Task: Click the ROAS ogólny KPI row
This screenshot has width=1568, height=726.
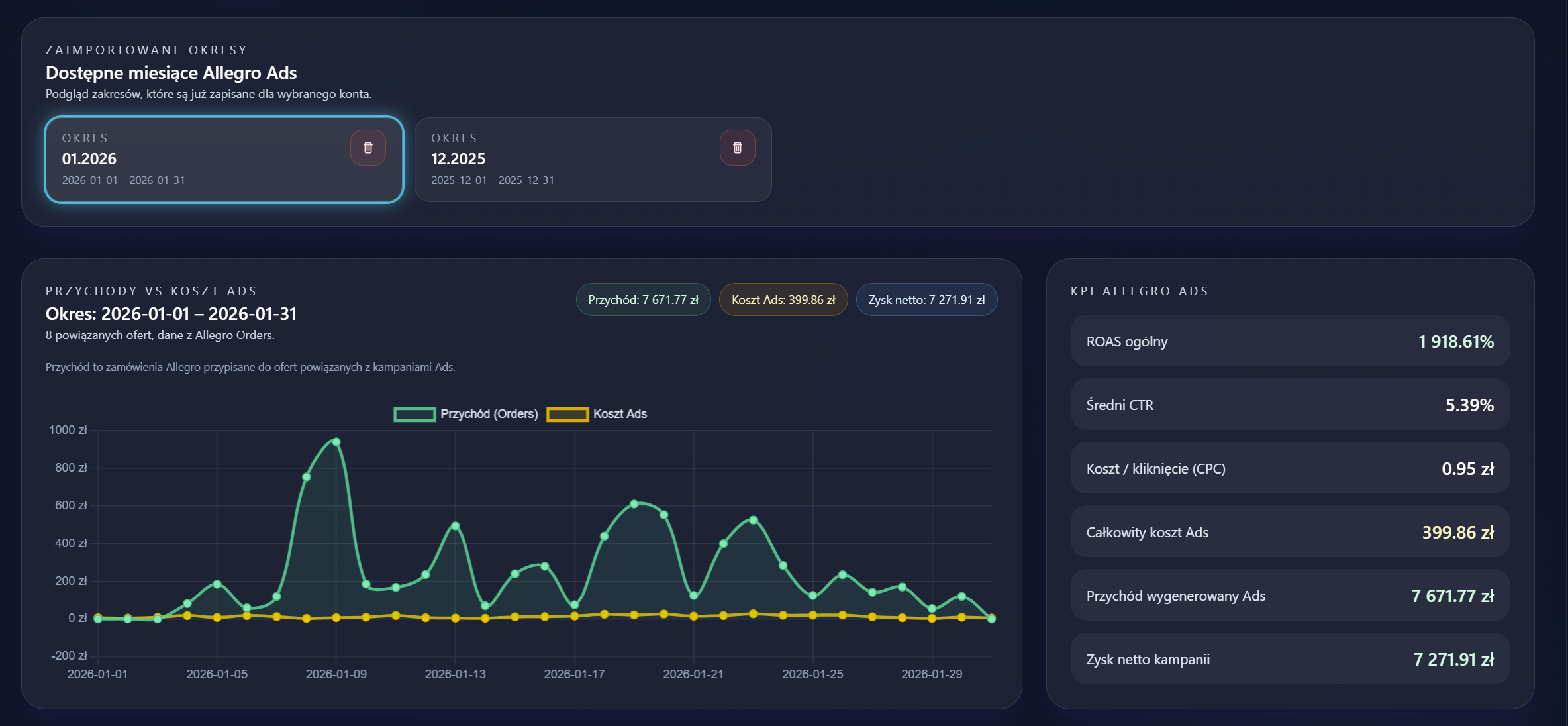Action: [x=1289, y=341]
